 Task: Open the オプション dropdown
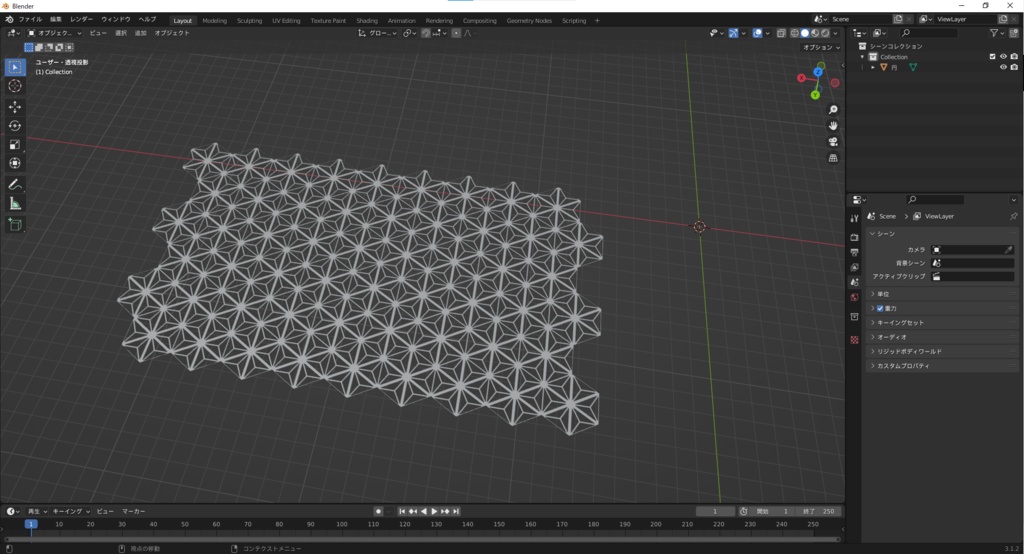(x=822, y=47)
